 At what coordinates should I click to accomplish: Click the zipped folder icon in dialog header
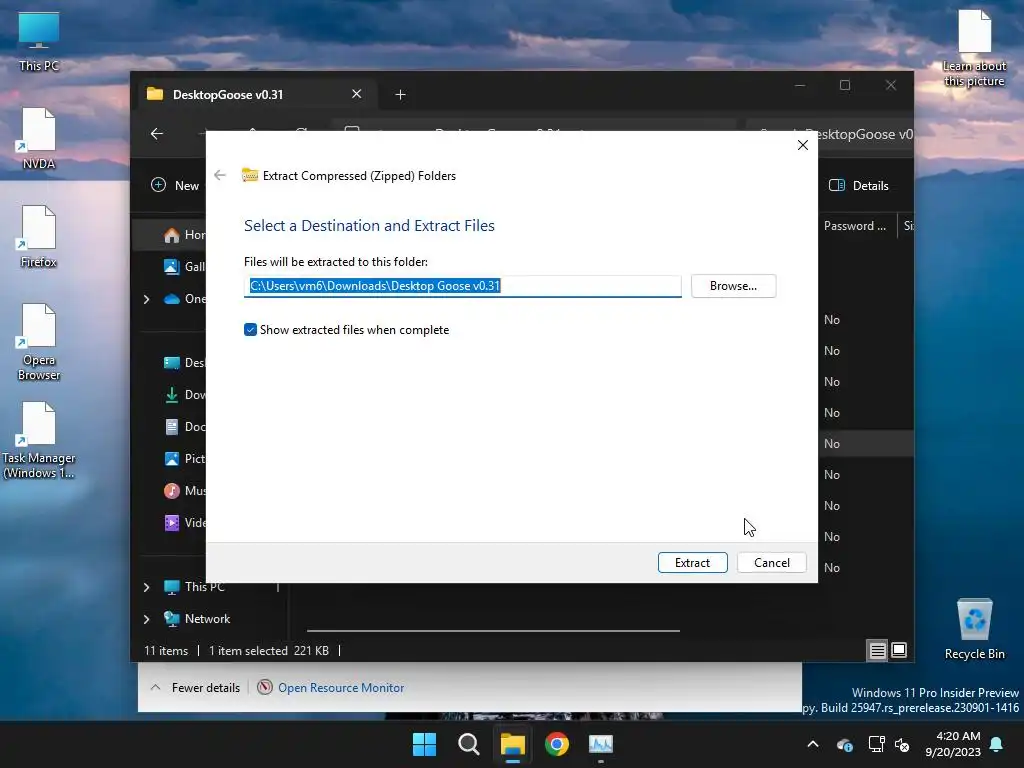(x=249, y=175)
